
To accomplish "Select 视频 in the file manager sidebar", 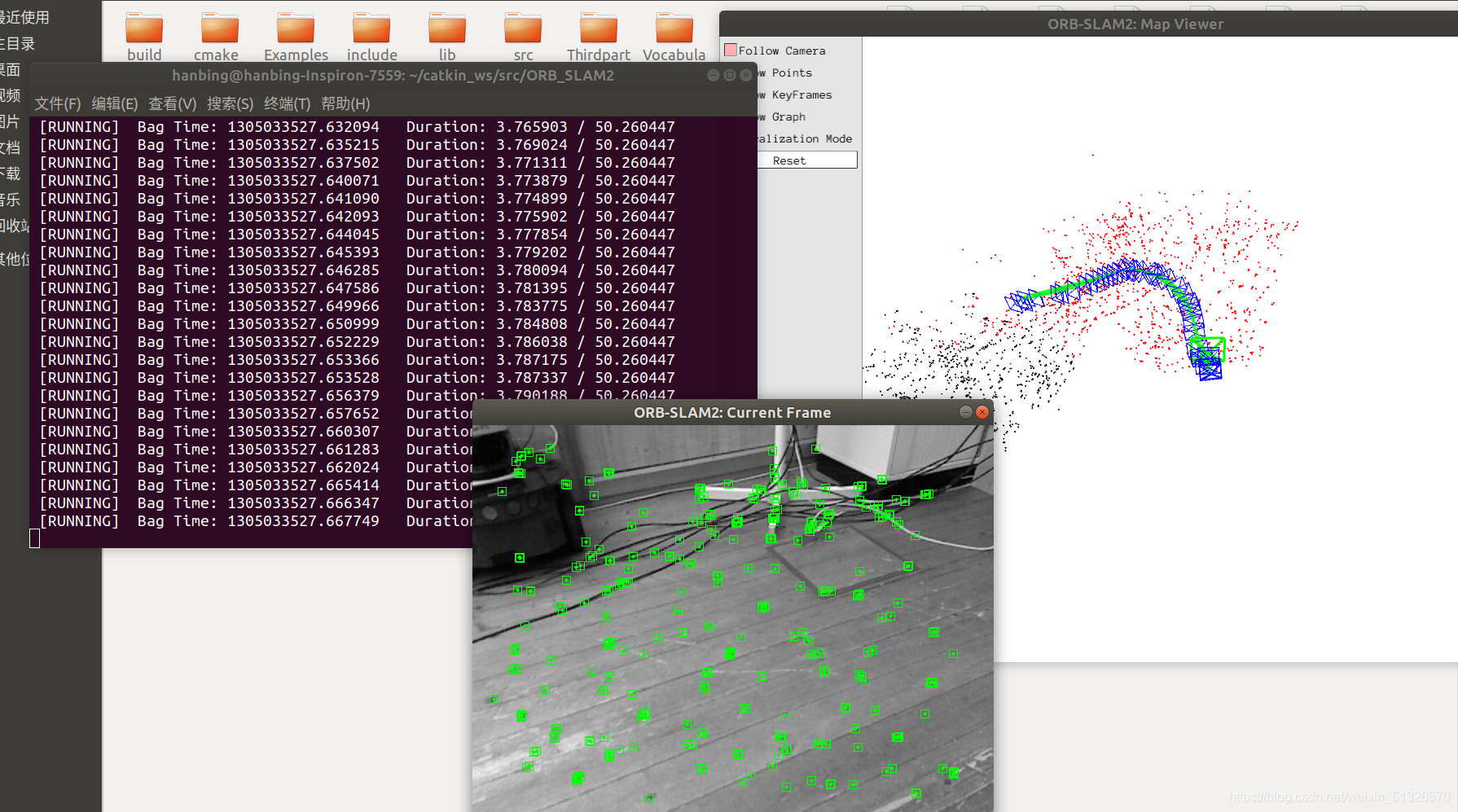I will tap(11, 95).
